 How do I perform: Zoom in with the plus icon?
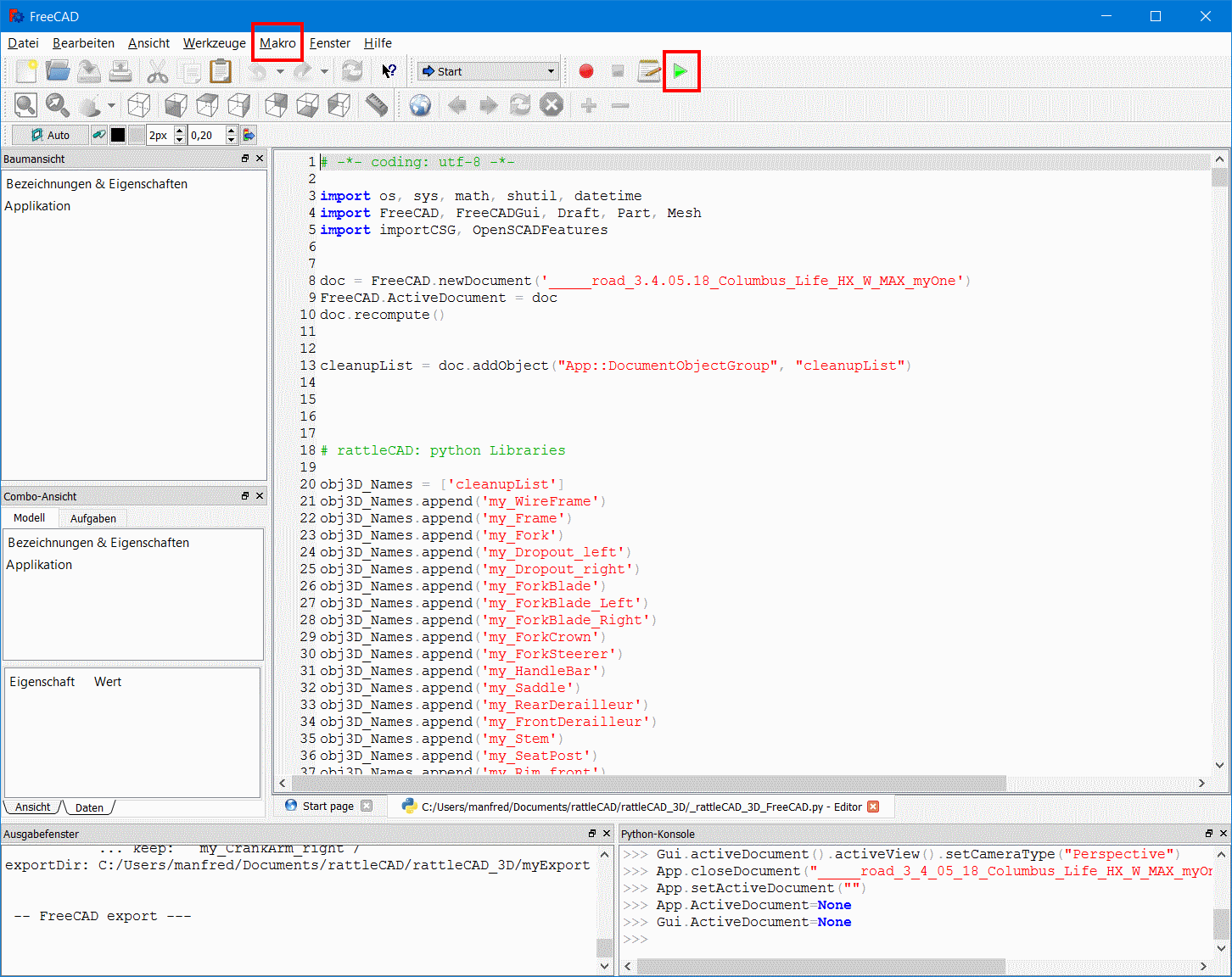pyautogui.click(x=589, y=105)
